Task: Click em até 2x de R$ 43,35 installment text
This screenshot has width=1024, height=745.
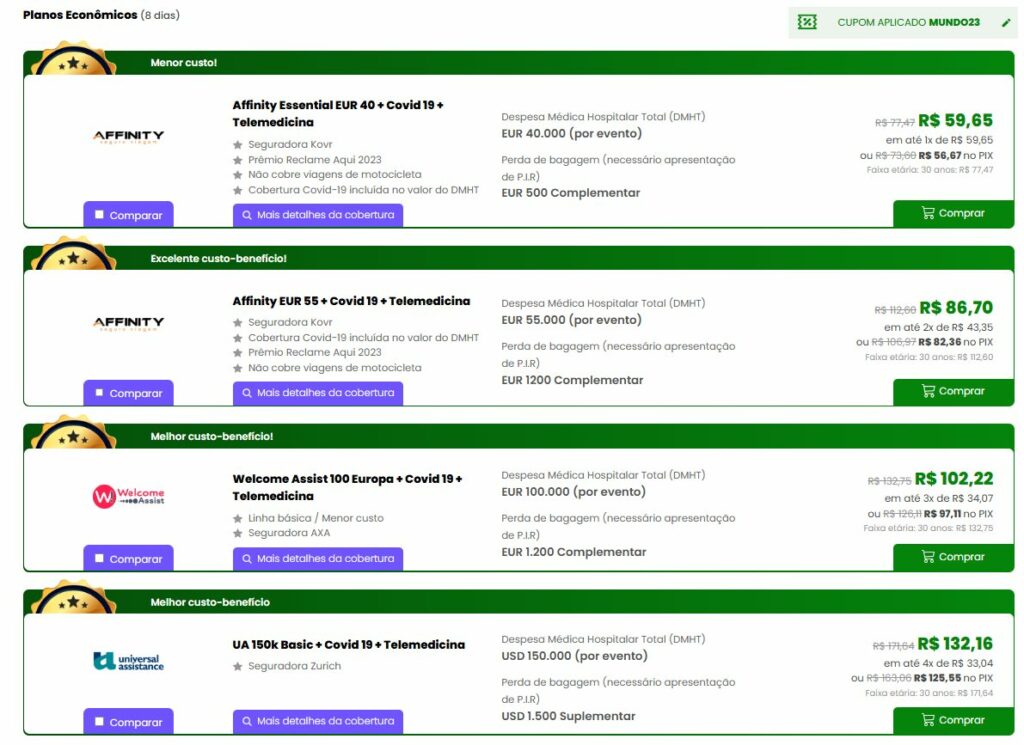Action: [x=938, y=327]
